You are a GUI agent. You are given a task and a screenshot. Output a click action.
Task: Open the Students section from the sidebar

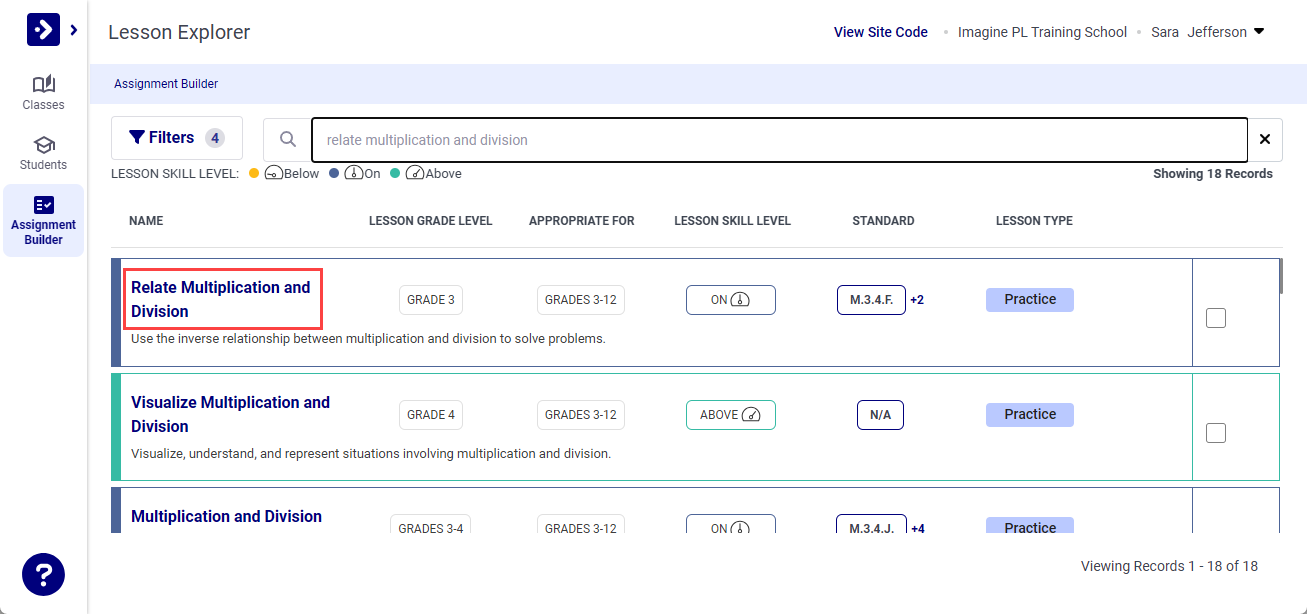click(43, 152)
